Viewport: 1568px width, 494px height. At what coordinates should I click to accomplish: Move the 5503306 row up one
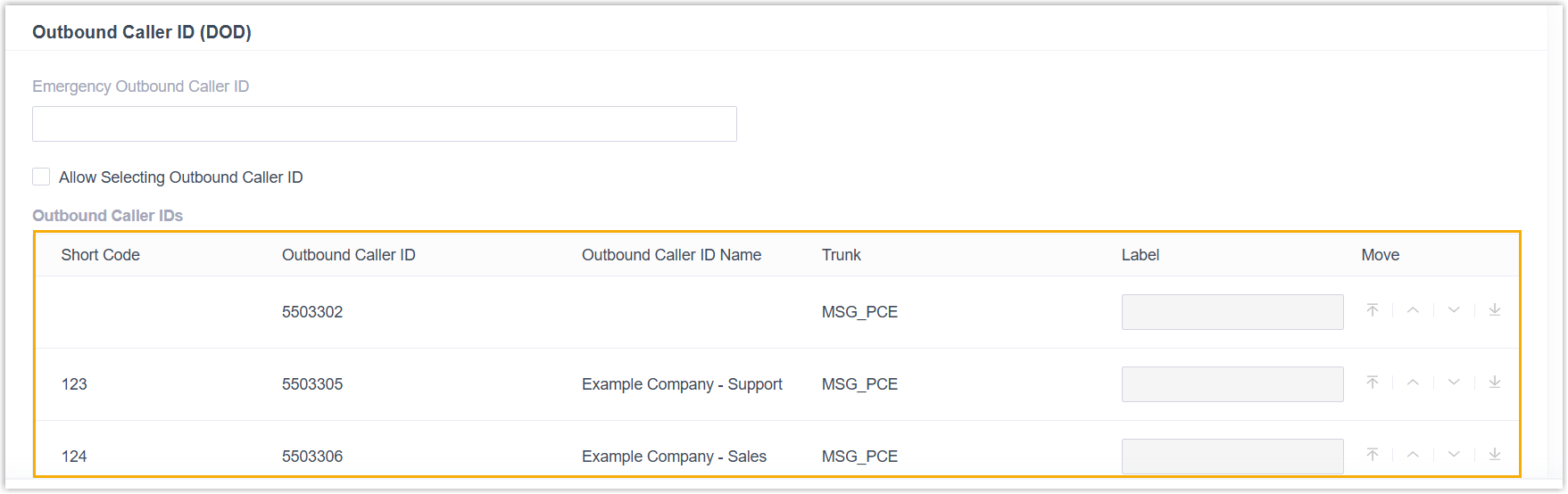[x=1413, y=455]
